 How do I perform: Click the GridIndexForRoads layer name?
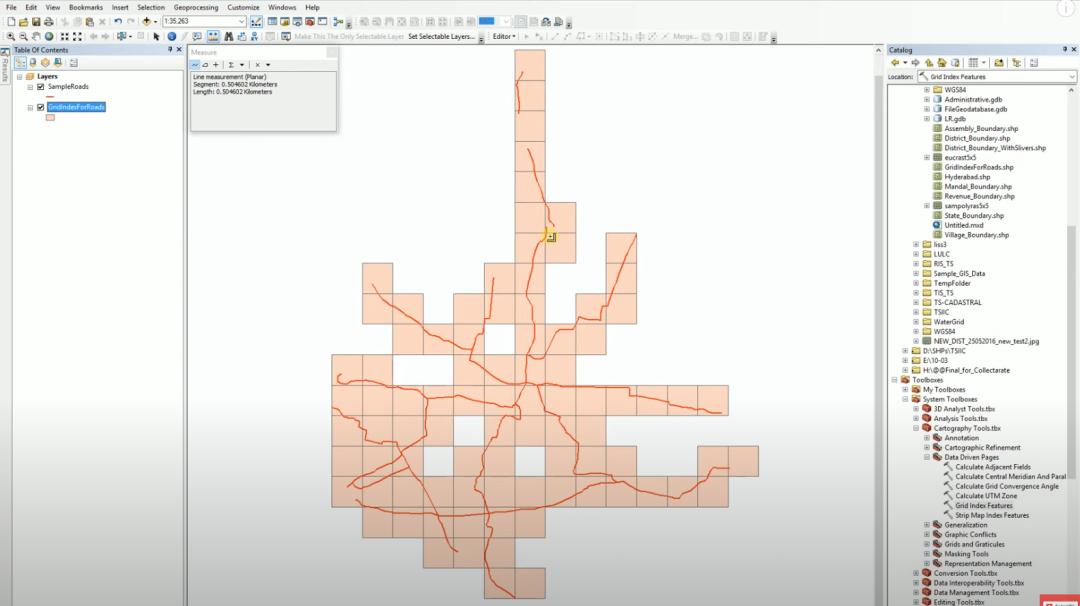pos(76,107)
